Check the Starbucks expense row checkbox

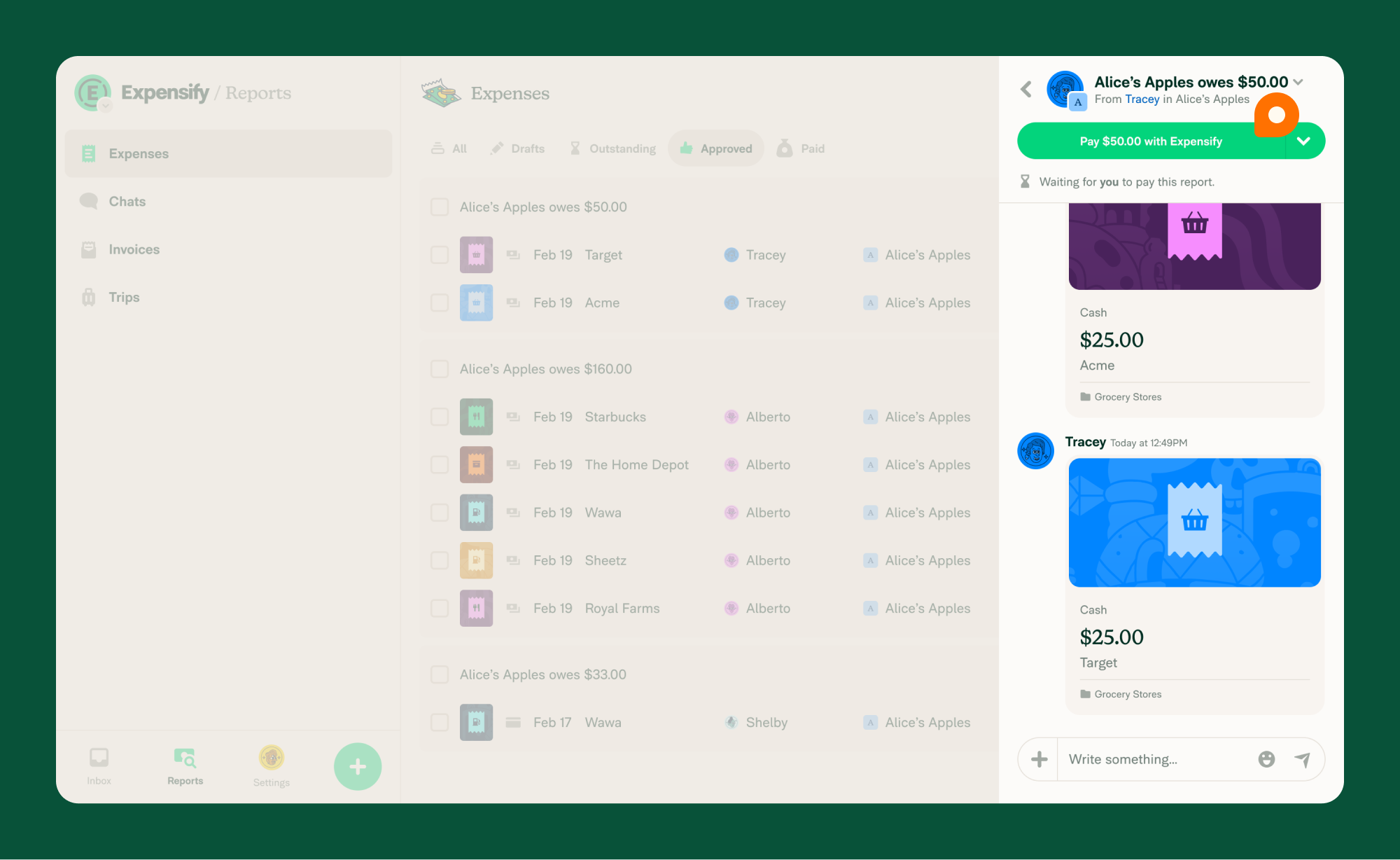[x=440, y=417]
